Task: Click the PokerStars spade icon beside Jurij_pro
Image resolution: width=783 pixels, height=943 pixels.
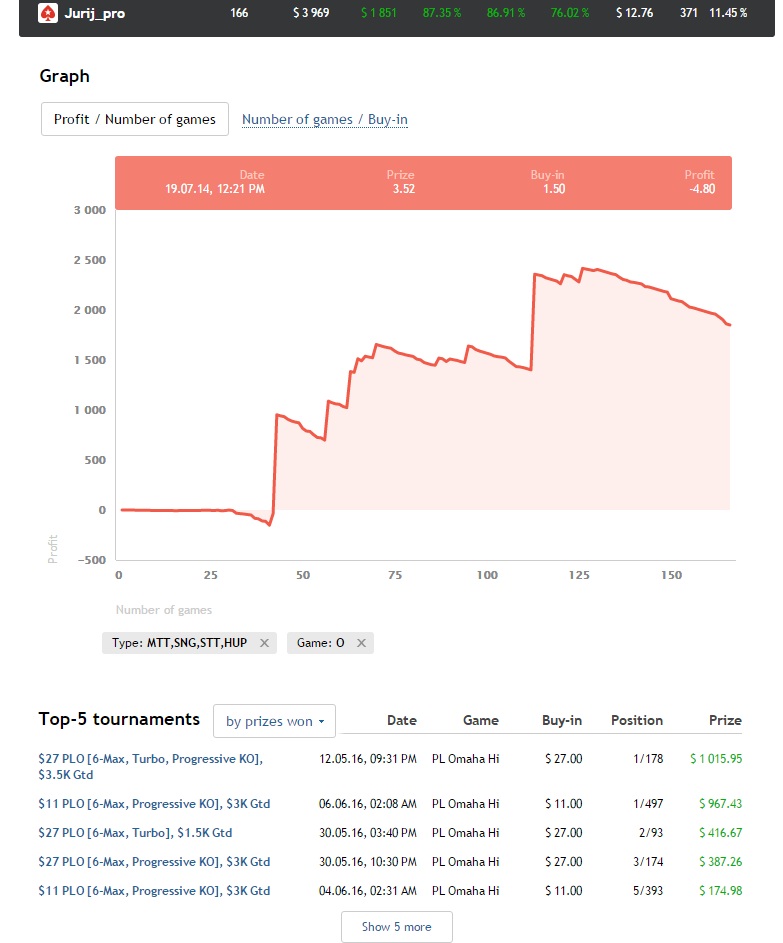Action: (47, 13)
